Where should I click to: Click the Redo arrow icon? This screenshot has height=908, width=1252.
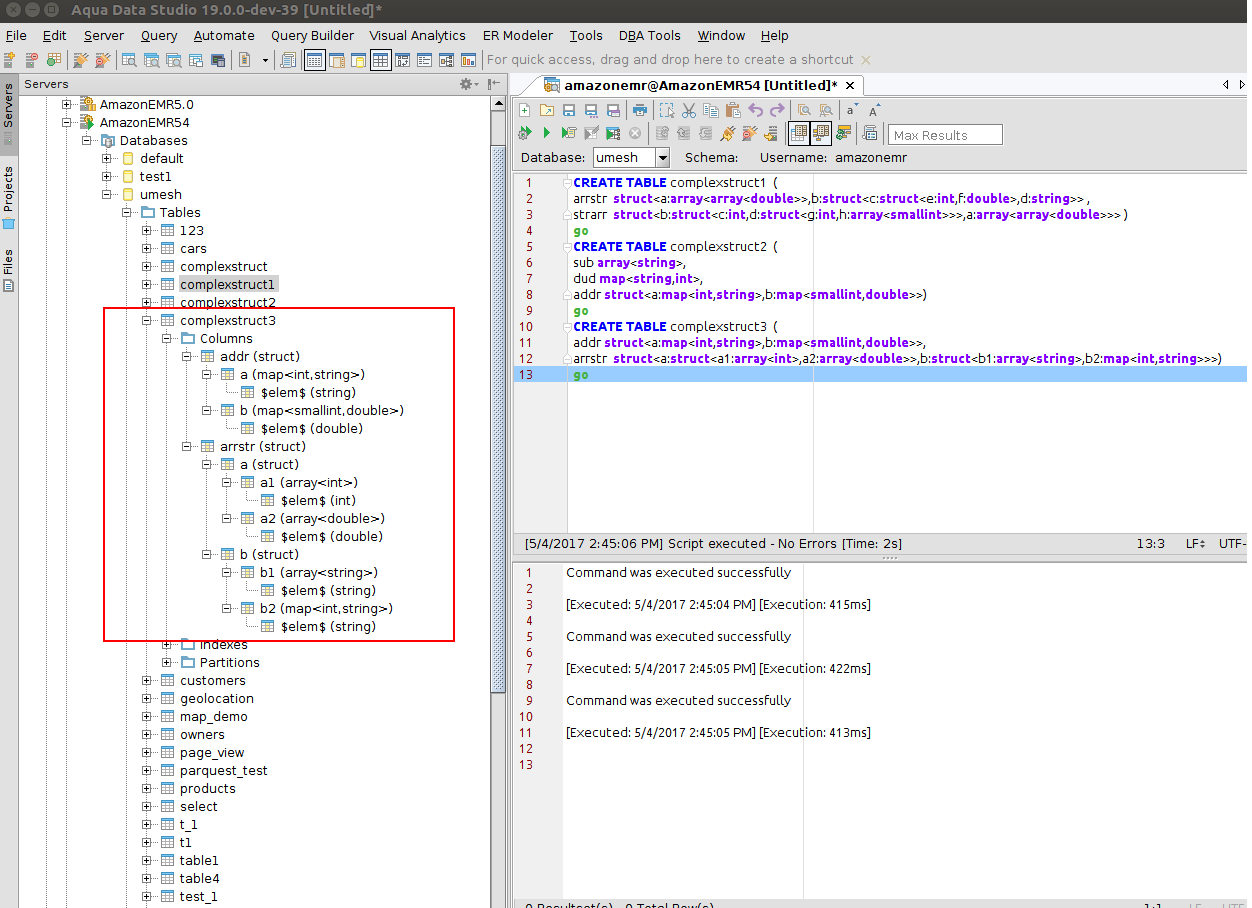pyautogui.click(x=778, y=110)
